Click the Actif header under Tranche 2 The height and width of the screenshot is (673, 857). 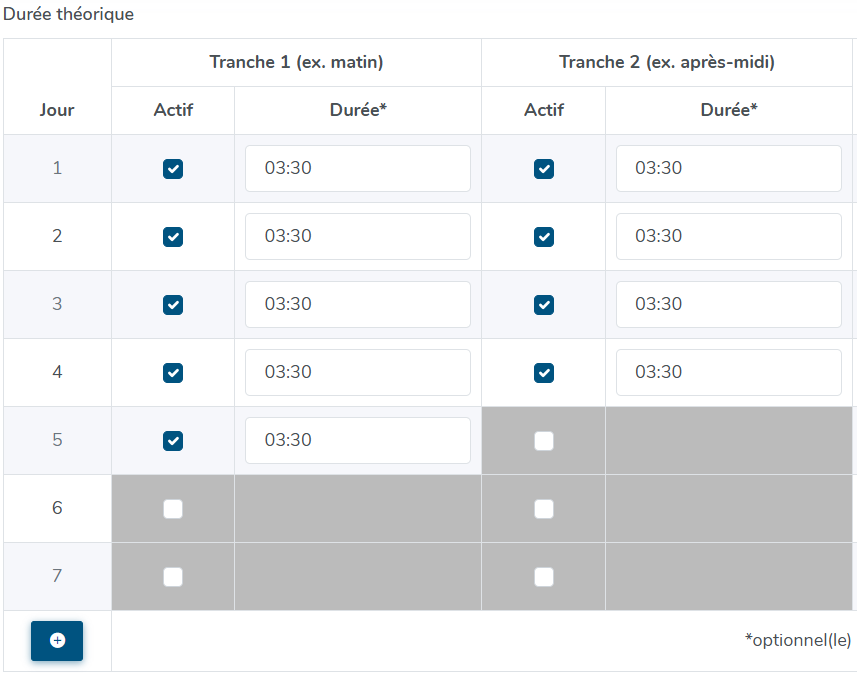544,110
